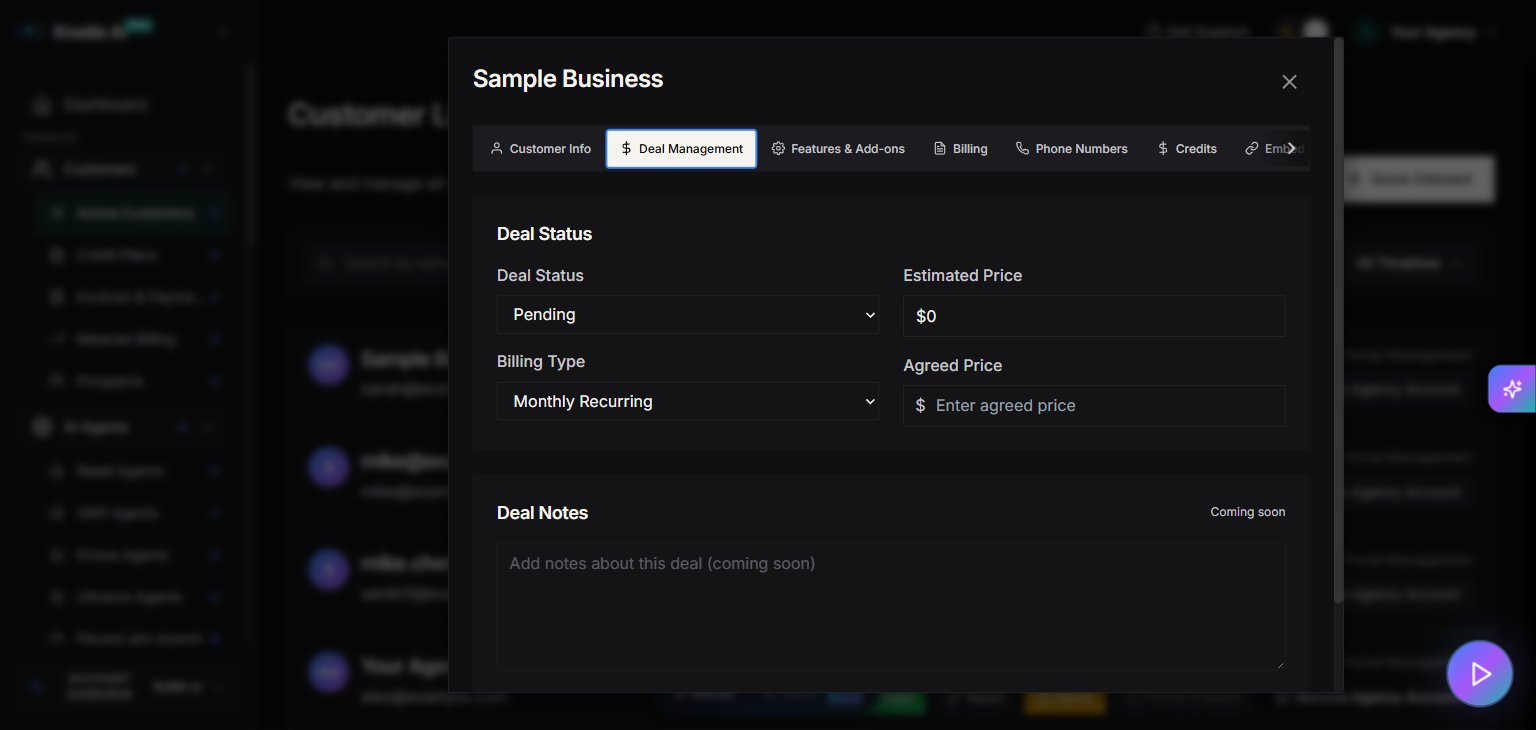
Task: Click the Deal Status section heading
Action: (544, 234)
